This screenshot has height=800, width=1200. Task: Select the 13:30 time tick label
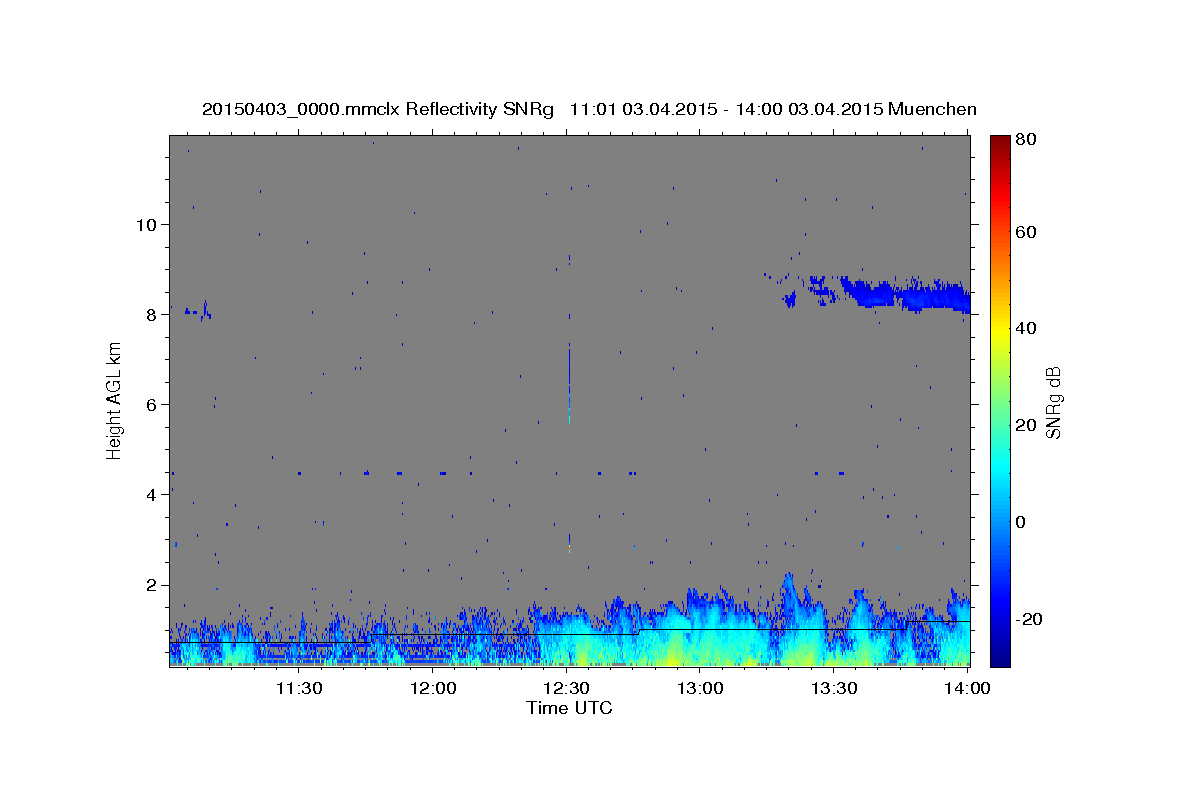[834, 688]
